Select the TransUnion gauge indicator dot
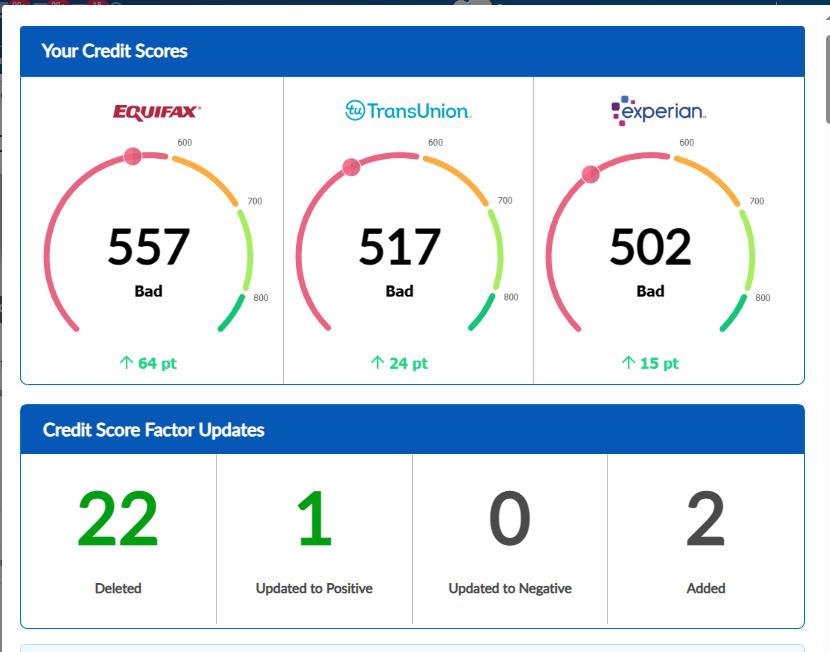 tap(351, 167)
